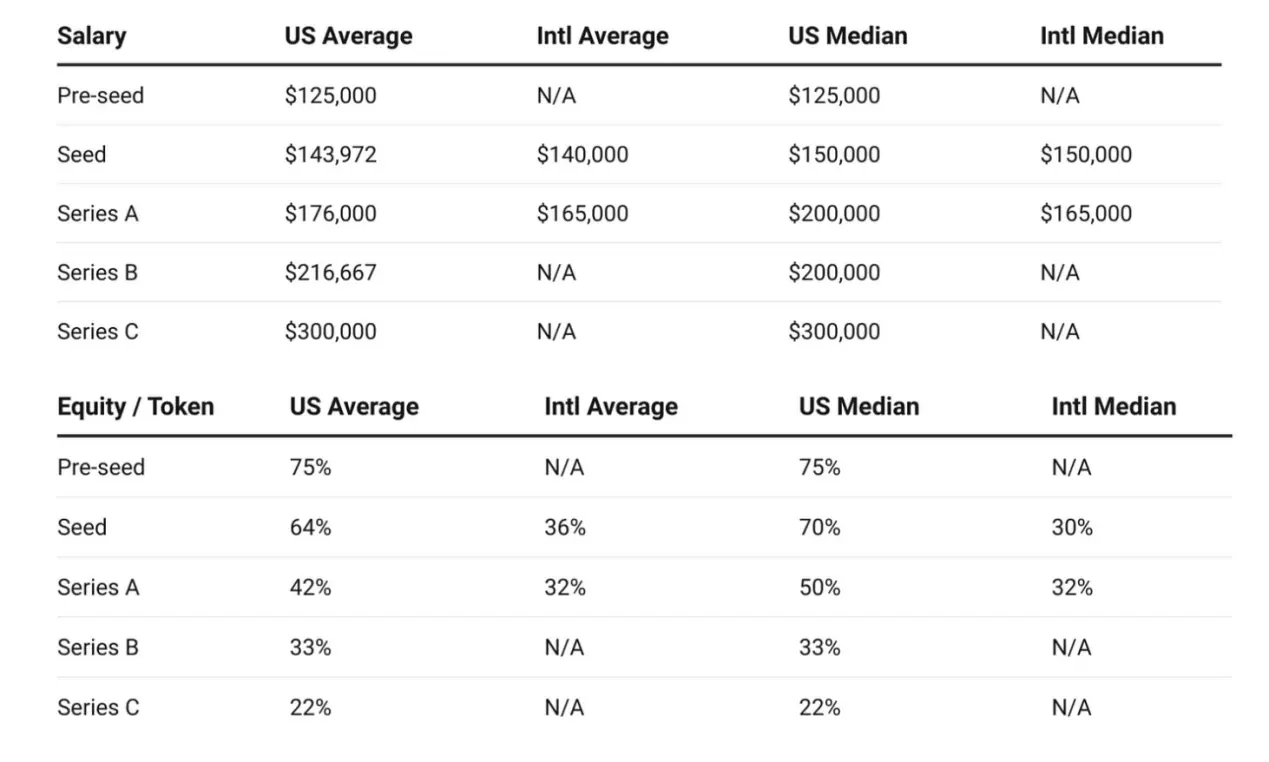Select US Average header in Salary table
Viewport: 1269px width, 762px height.
(348, 36)
